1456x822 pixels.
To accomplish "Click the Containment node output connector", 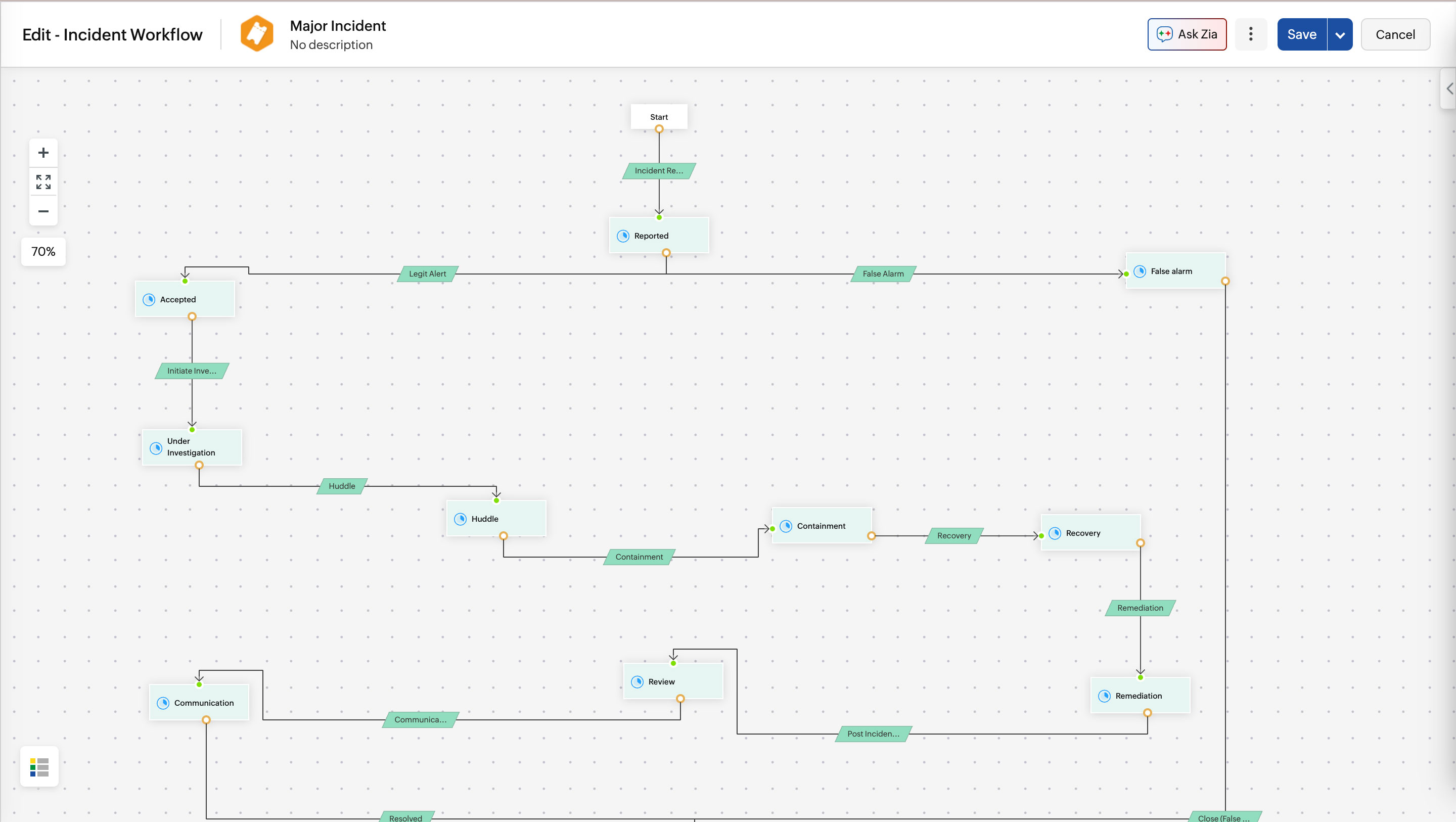I will tap(872, 536).
